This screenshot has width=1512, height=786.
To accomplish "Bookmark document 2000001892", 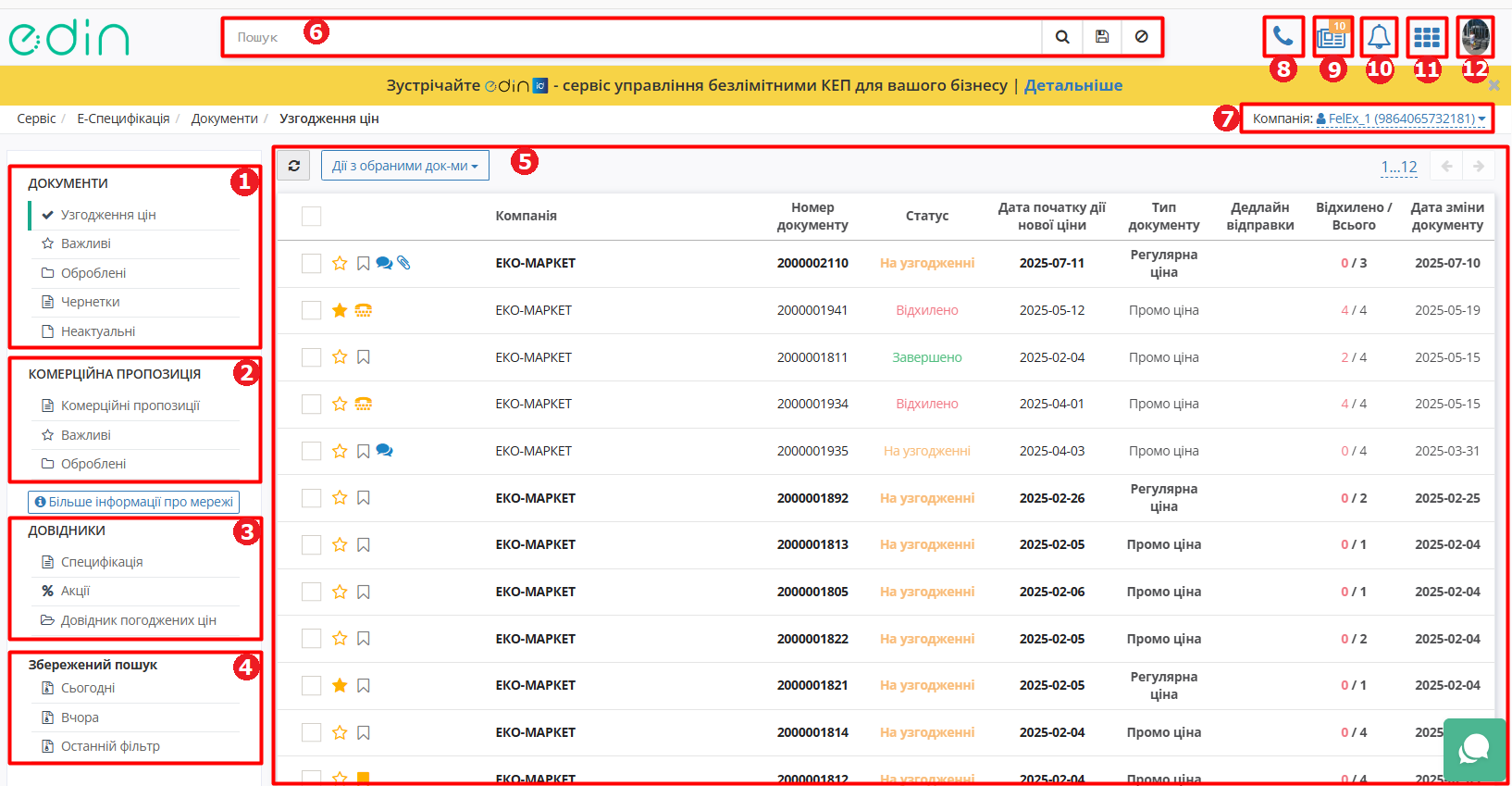I will click(364, 498).
